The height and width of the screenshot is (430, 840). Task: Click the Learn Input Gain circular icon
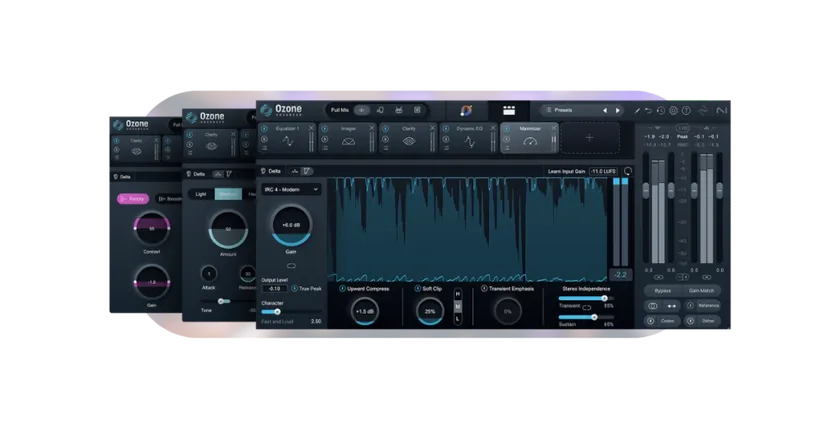628,171
